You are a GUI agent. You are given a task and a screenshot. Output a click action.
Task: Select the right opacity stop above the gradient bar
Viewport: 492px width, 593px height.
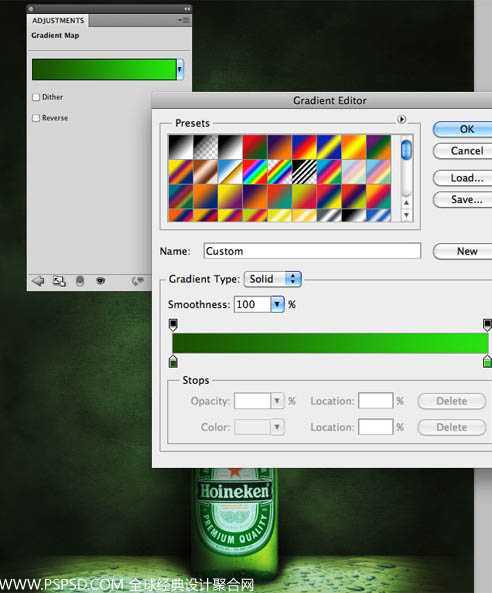(x=487, y=324)
